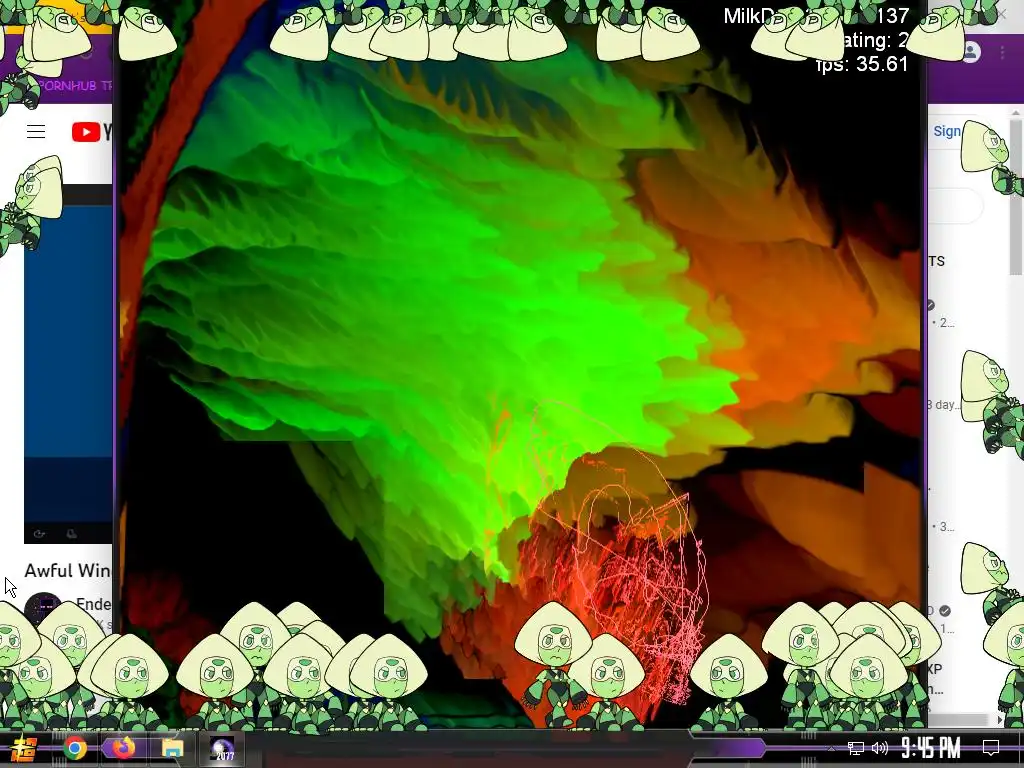Click the YouTube video player area
This screenshot has width=1024, height=768.
68,364
